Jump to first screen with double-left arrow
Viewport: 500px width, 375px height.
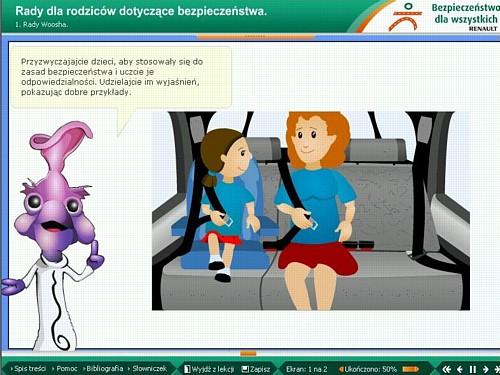[x=447, y=369]
